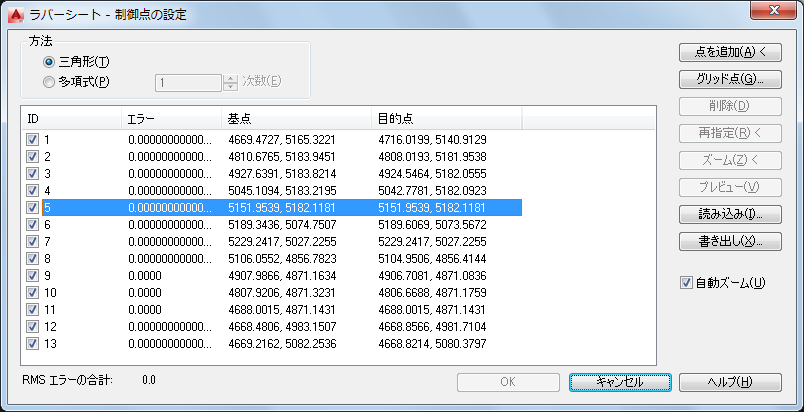
Task: Select target point 5104.9506, 4856.4144
Action: point(432,258)
